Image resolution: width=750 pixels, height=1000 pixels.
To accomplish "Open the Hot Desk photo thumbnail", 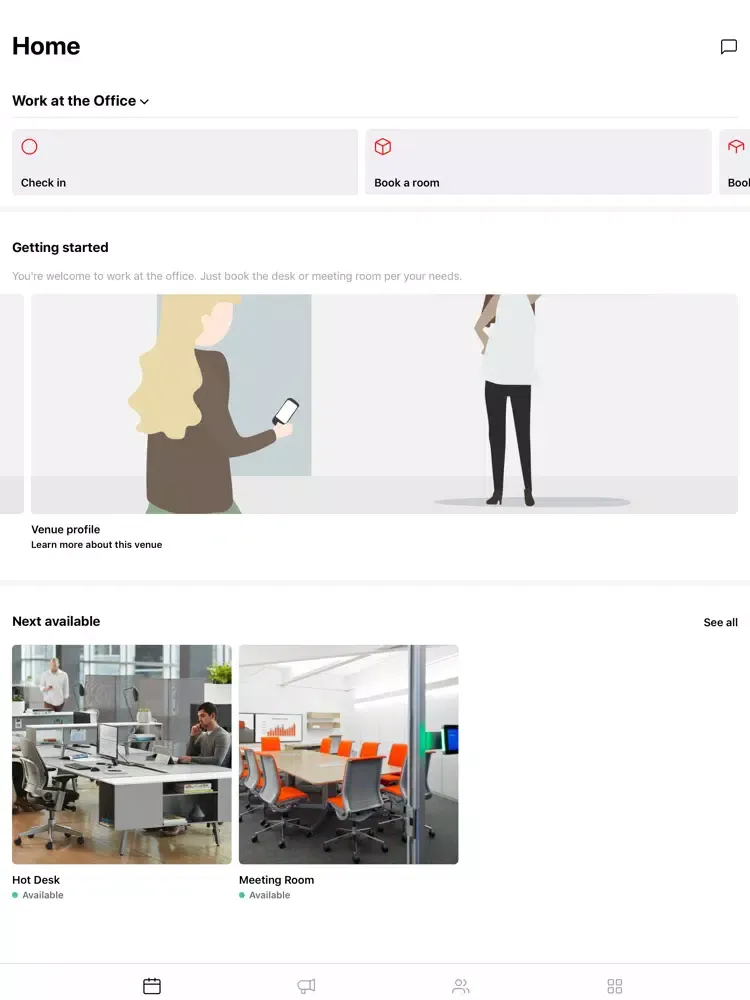I will pyautogui.click(x=122, y=754).
